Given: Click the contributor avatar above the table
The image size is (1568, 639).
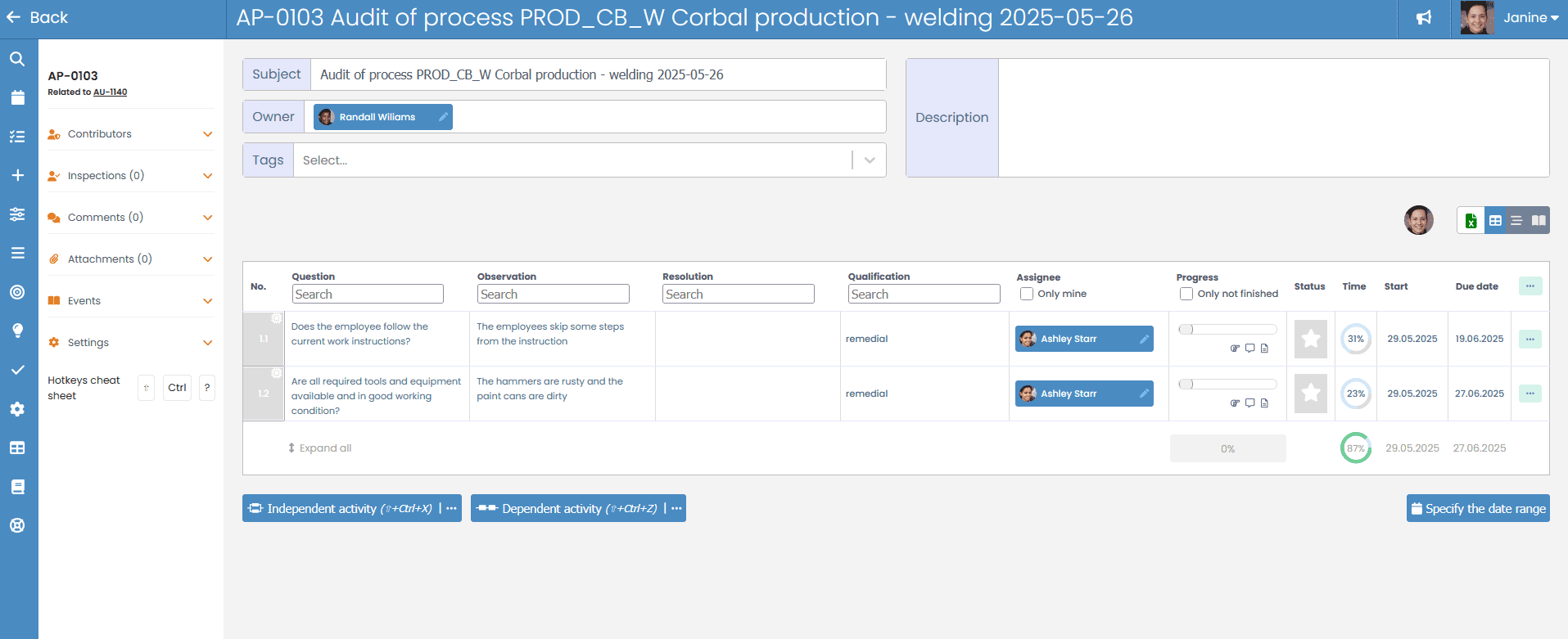Looking at the screenshot, I should [x=1418, y=220].
